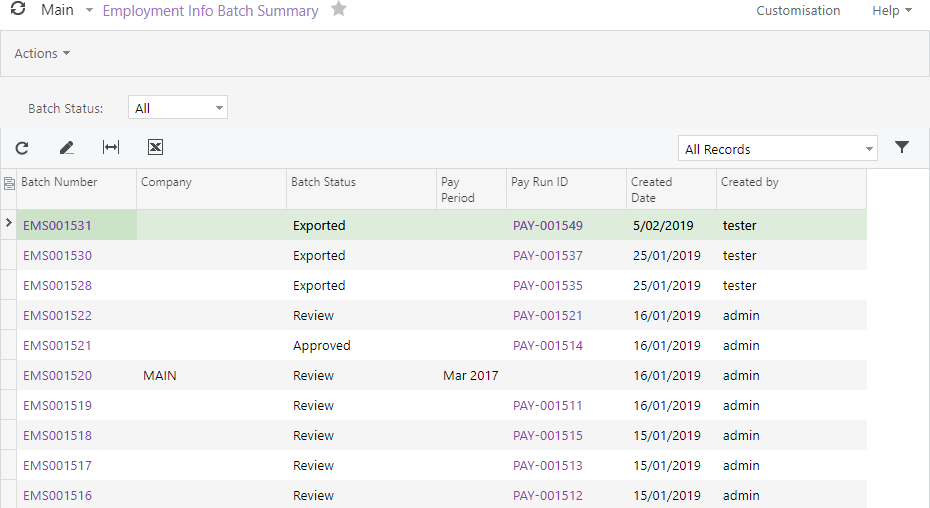Sort by Created Date column header
Screen dimensions: 930x508
click(651, 189)
